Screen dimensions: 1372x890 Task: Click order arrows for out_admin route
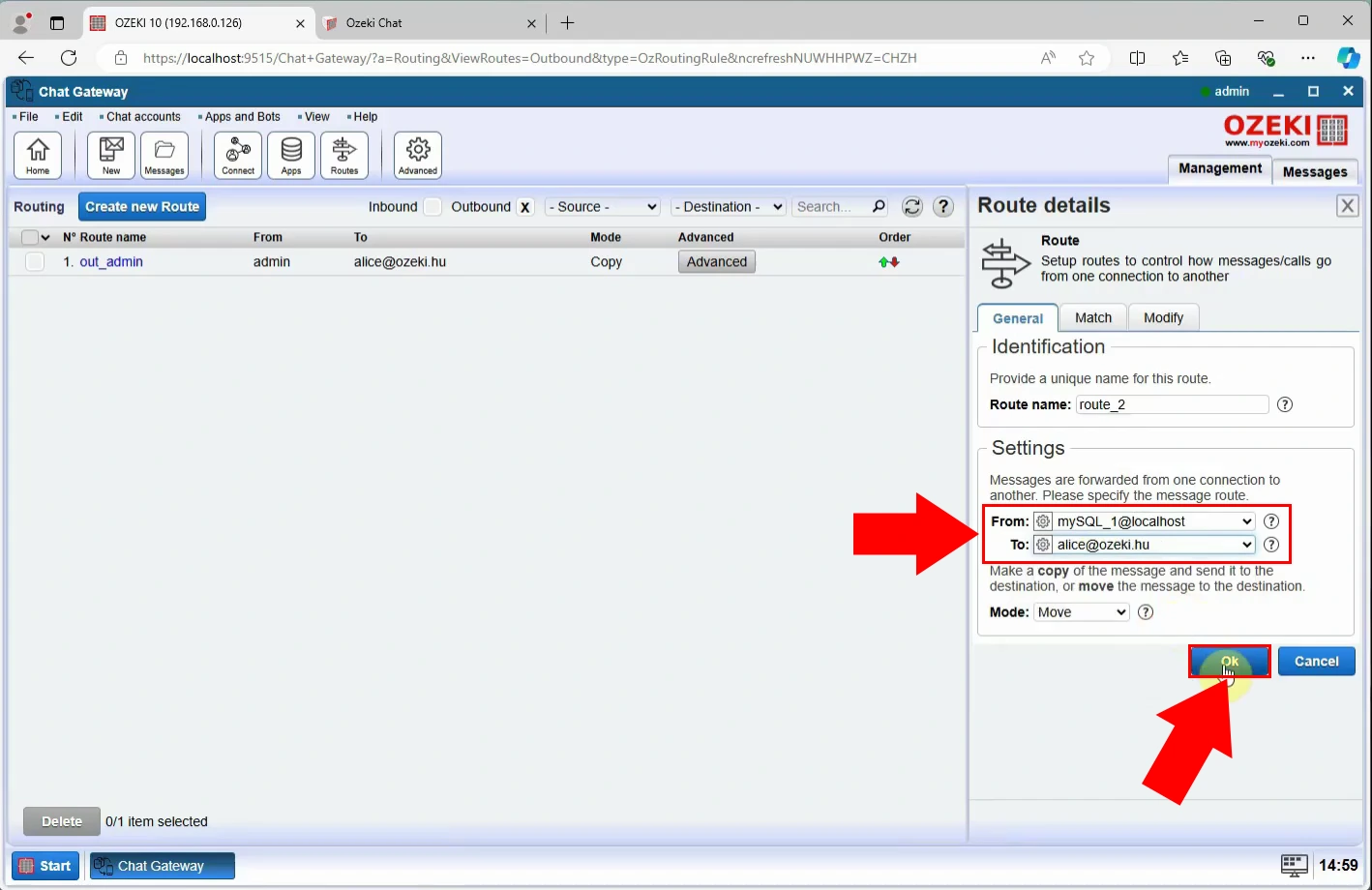(889, 262)
